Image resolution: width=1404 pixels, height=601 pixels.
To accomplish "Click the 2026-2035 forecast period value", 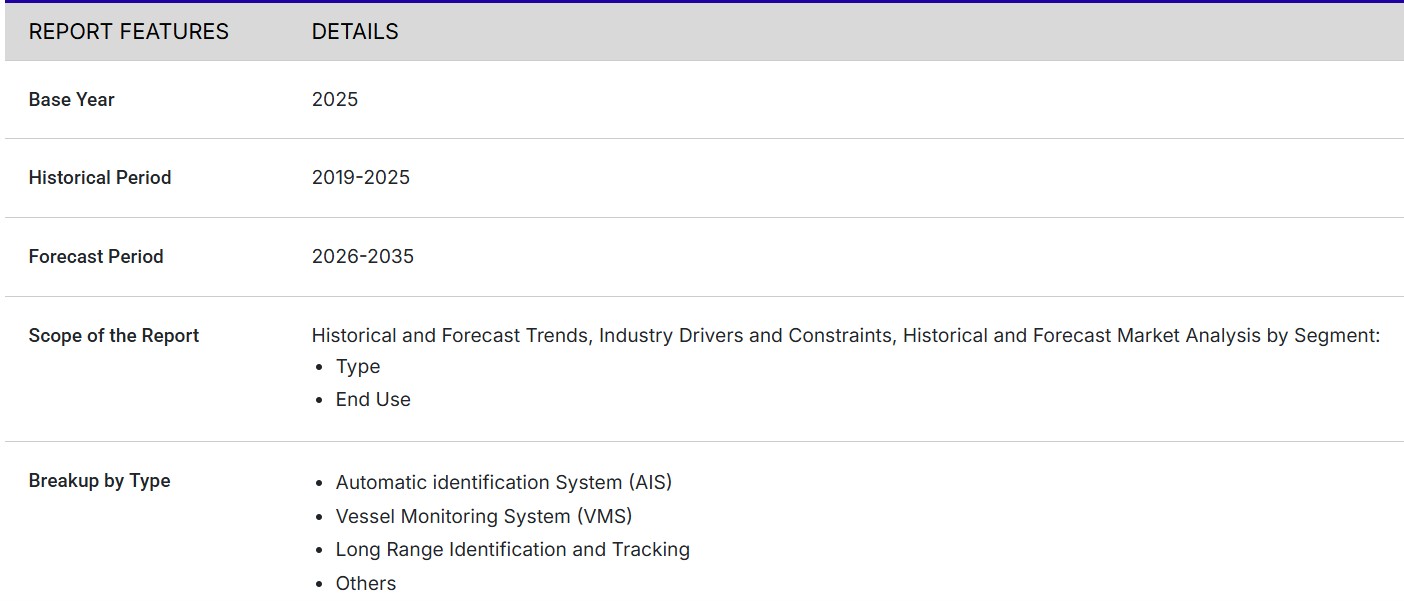I will (x=362, y=257).
